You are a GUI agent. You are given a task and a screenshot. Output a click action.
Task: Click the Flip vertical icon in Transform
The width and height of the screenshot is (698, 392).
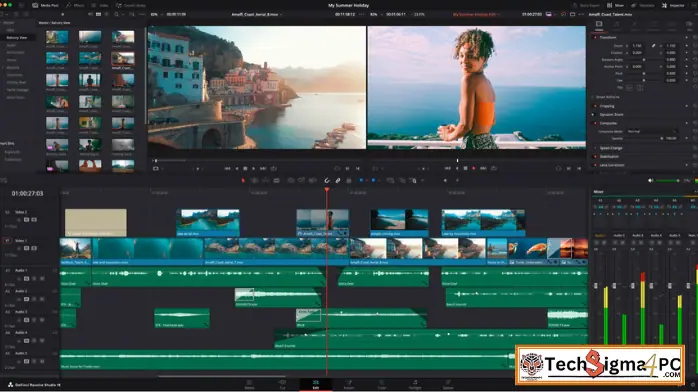point(640,88)
